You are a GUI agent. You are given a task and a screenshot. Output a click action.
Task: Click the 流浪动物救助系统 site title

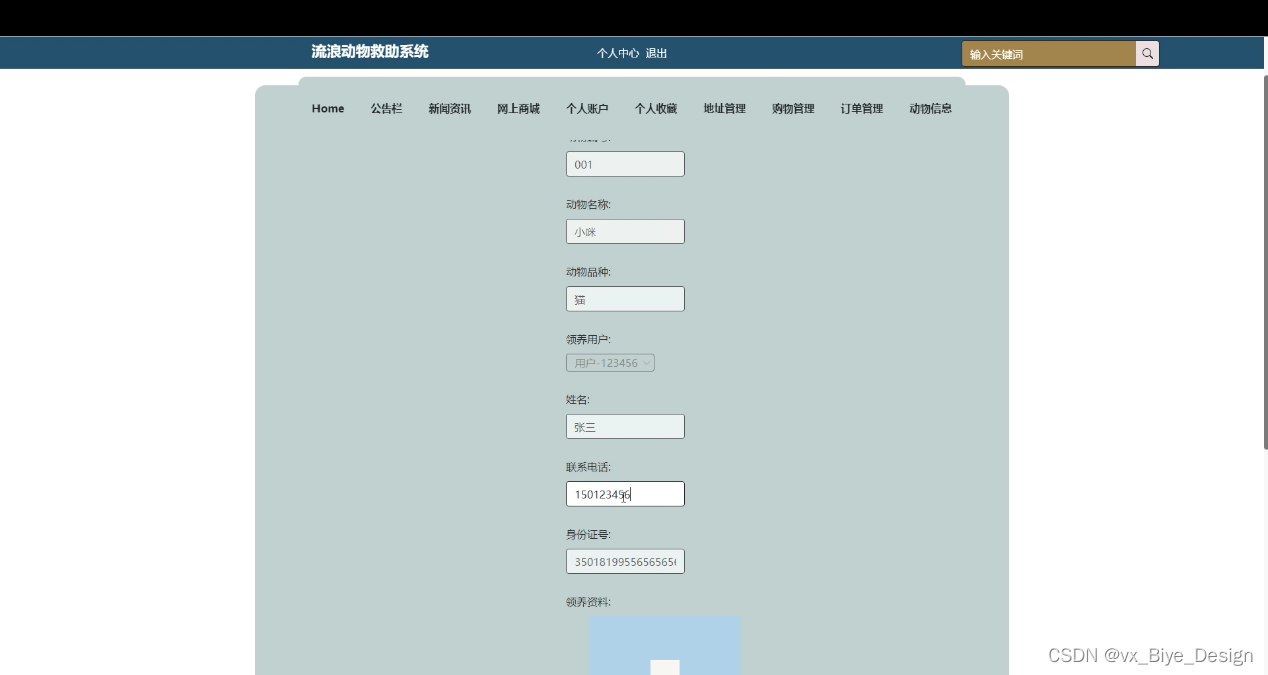pos(370,51)
